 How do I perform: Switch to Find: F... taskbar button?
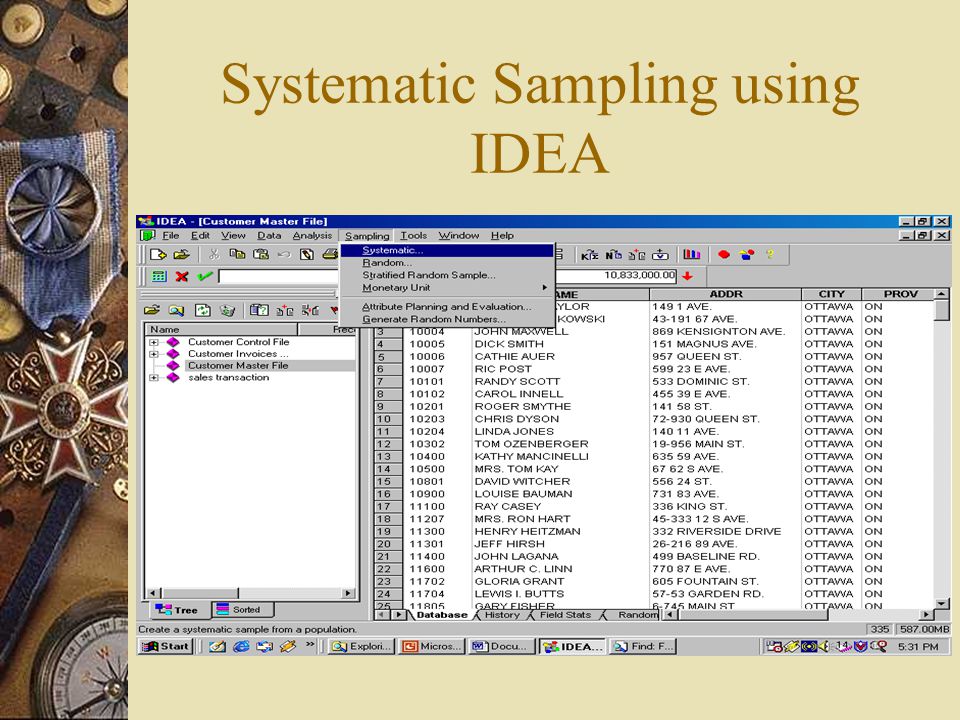coord(643,647)
